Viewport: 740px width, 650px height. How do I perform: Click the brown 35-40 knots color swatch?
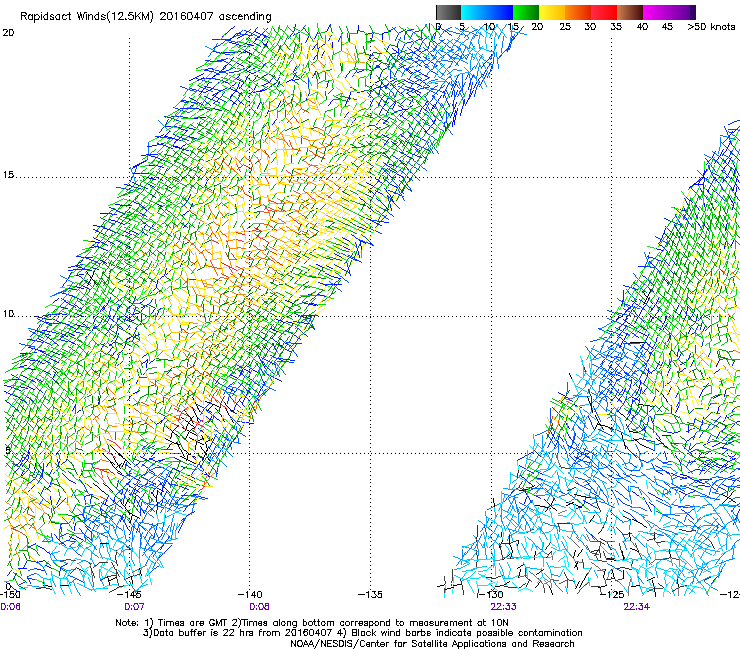point(630,12)
